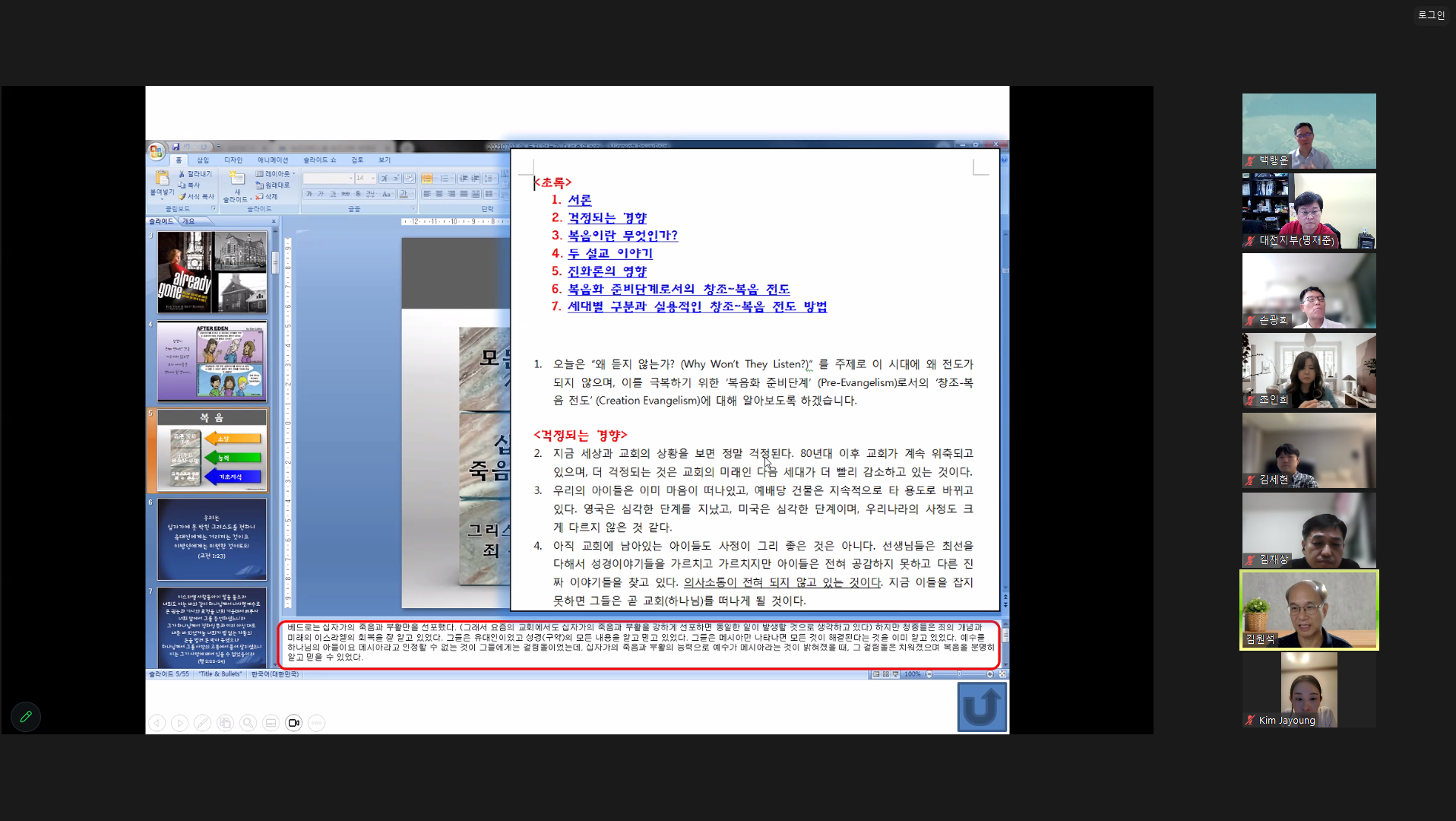Switch to the Outline (개요) pane tab
Viewport: 1456px width, 821px height.
pyautogui.click(x=188, y=221)
